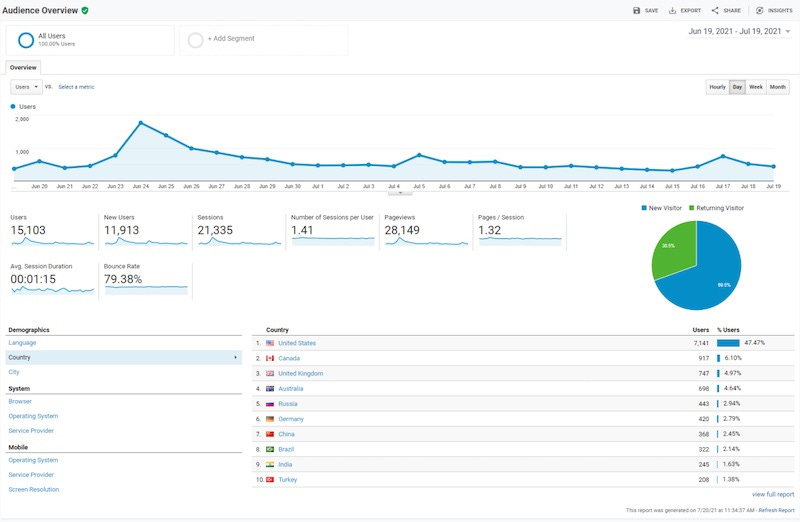
Task: Select the Overview tab
Action: tap(23, 67)
